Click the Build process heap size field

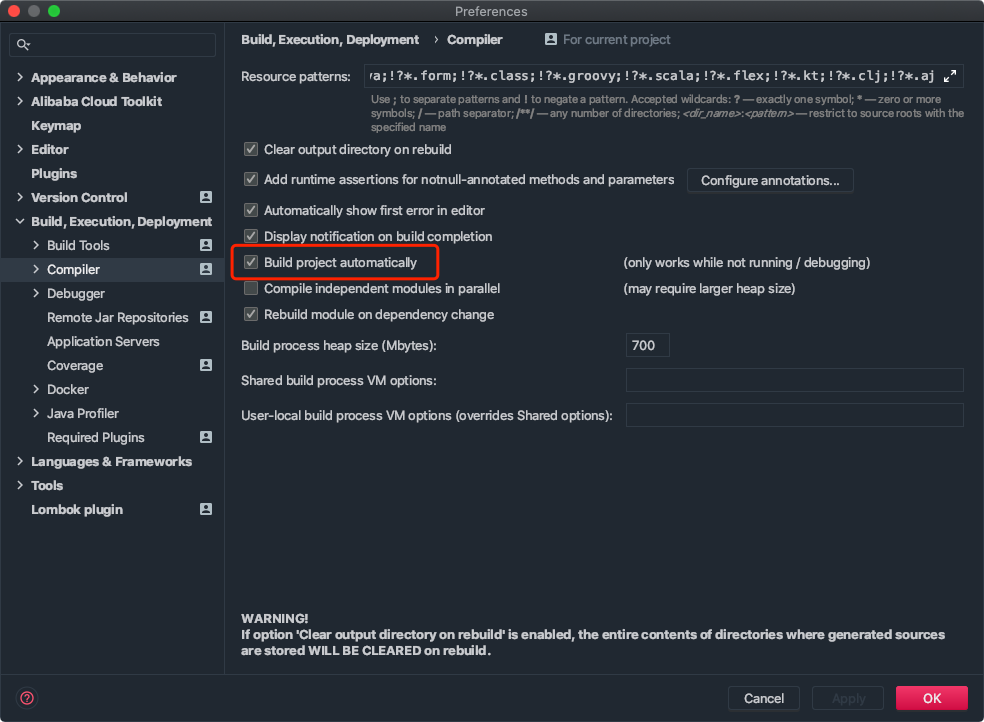tap(647, 346)
